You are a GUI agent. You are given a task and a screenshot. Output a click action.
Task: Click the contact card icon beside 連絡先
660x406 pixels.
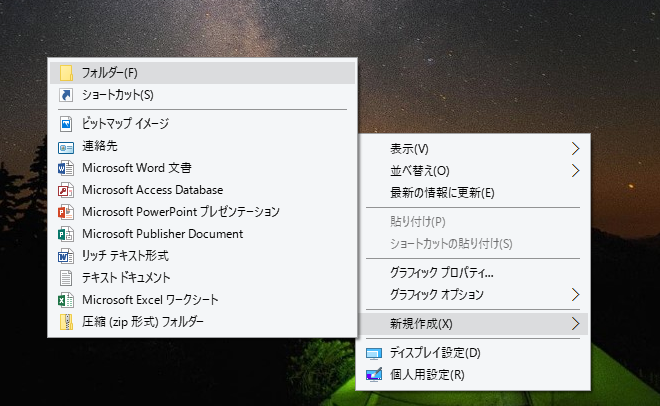[66, 147]
